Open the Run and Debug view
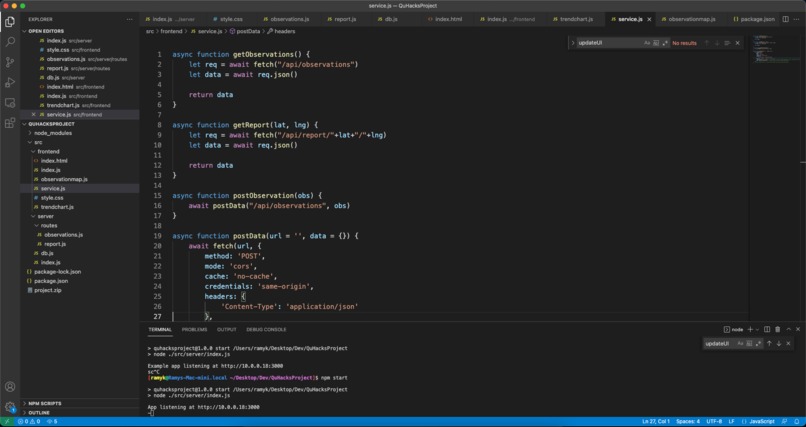806x427 pixels. 10,82
